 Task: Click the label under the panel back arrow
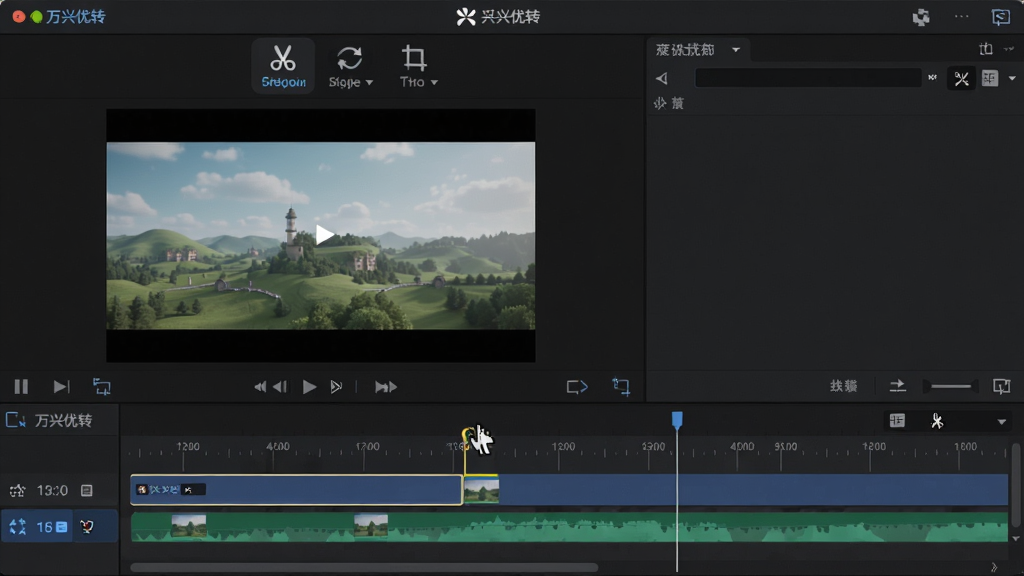[x=669, y=103]
